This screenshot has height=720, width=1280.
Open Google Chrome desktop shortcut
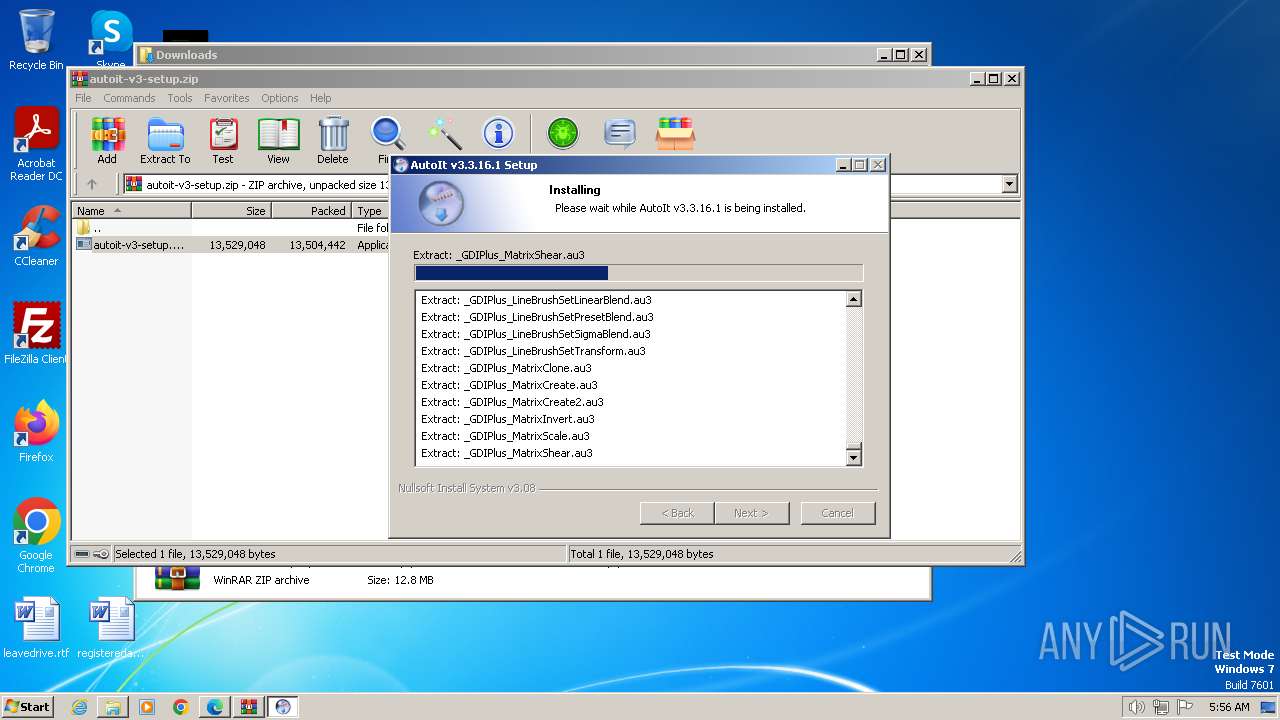(36, 536)
